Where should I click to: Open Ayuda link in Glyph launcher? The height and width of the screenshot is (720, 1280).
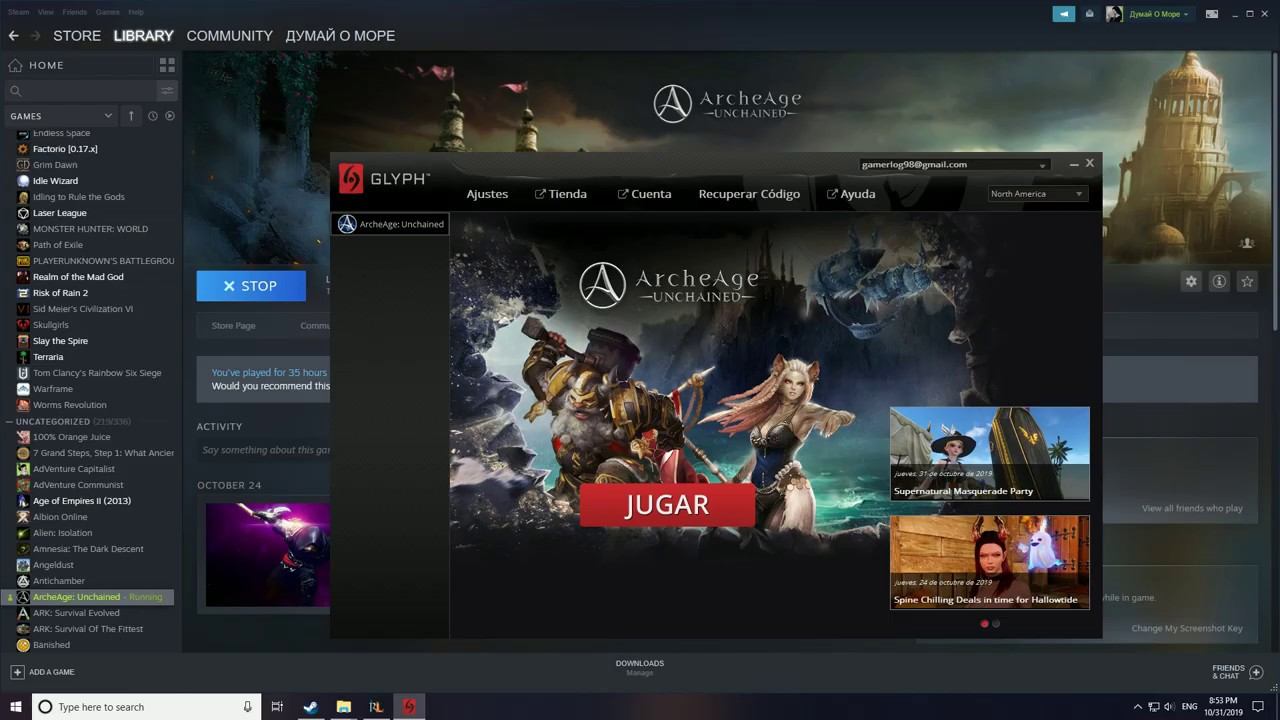851,194
